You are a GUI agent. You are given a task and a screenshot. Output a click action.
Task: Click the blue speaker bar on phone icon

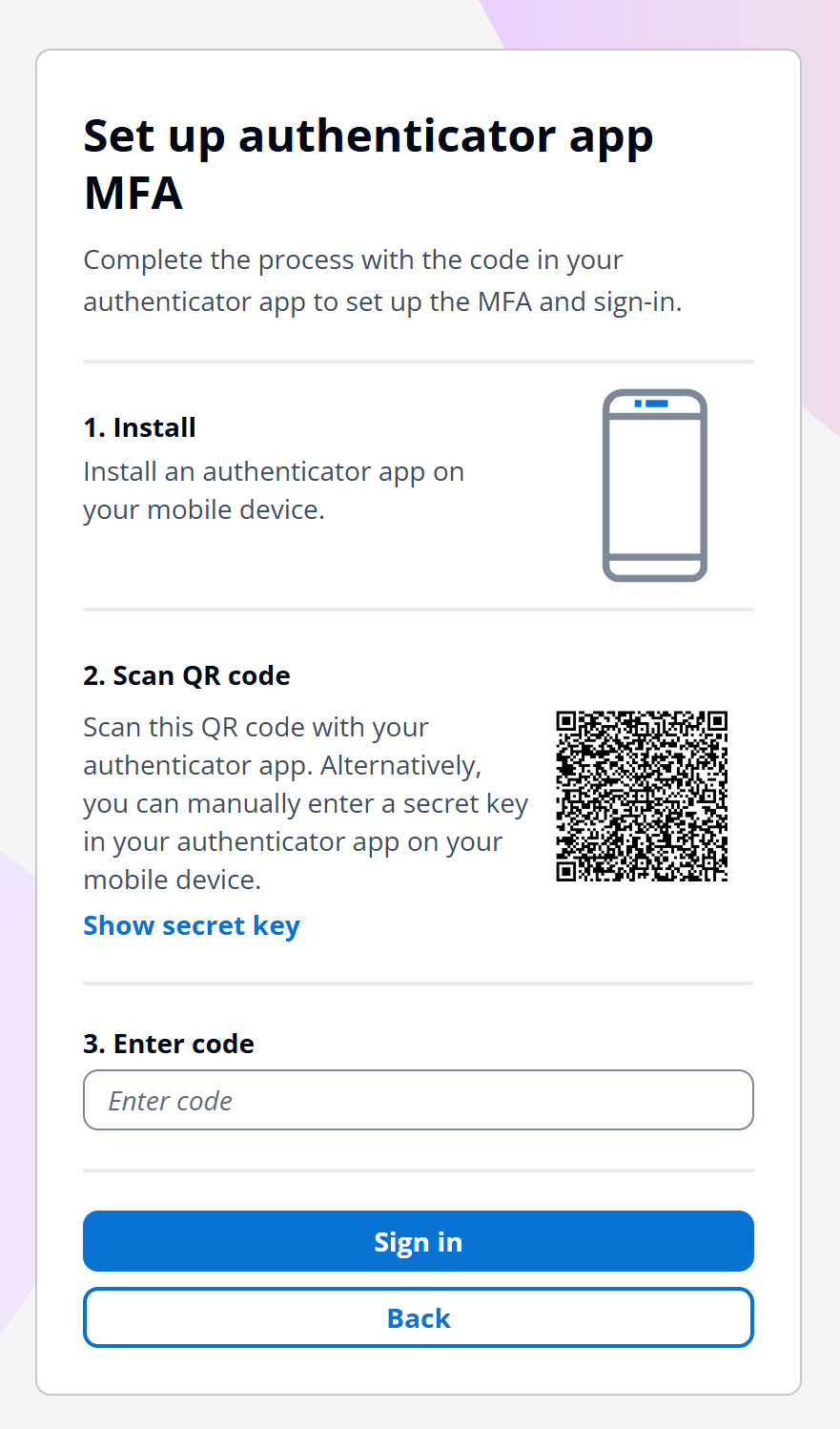(656, 404)
